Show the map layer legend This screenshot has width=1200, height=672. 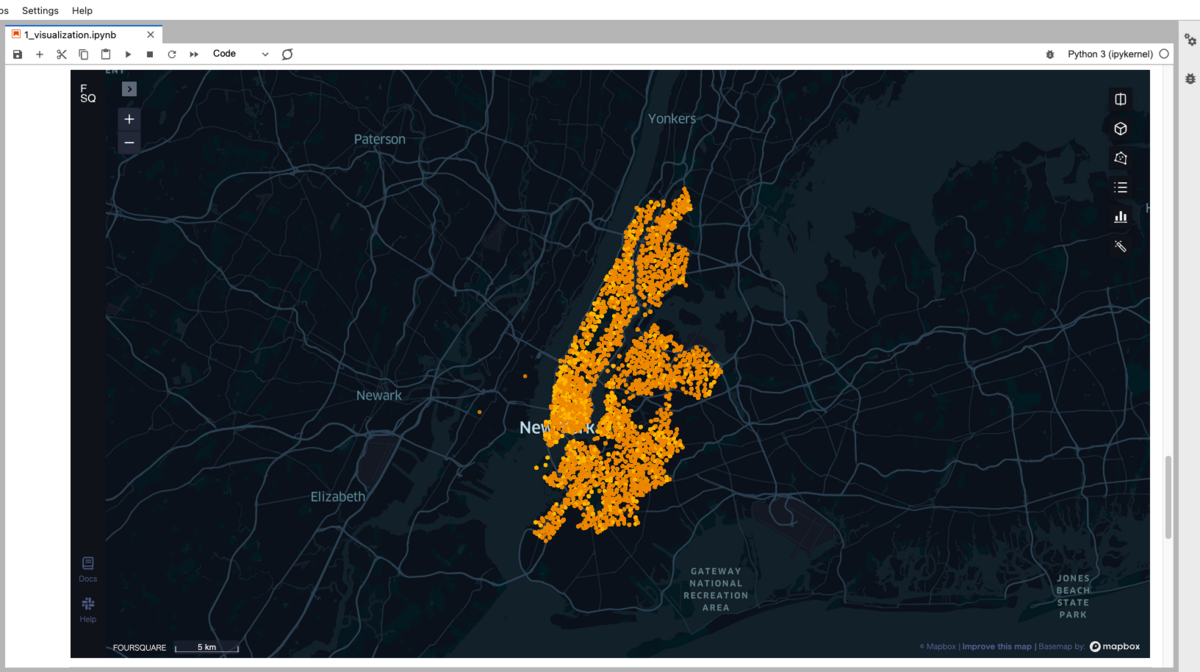[x=1119, y=187]
